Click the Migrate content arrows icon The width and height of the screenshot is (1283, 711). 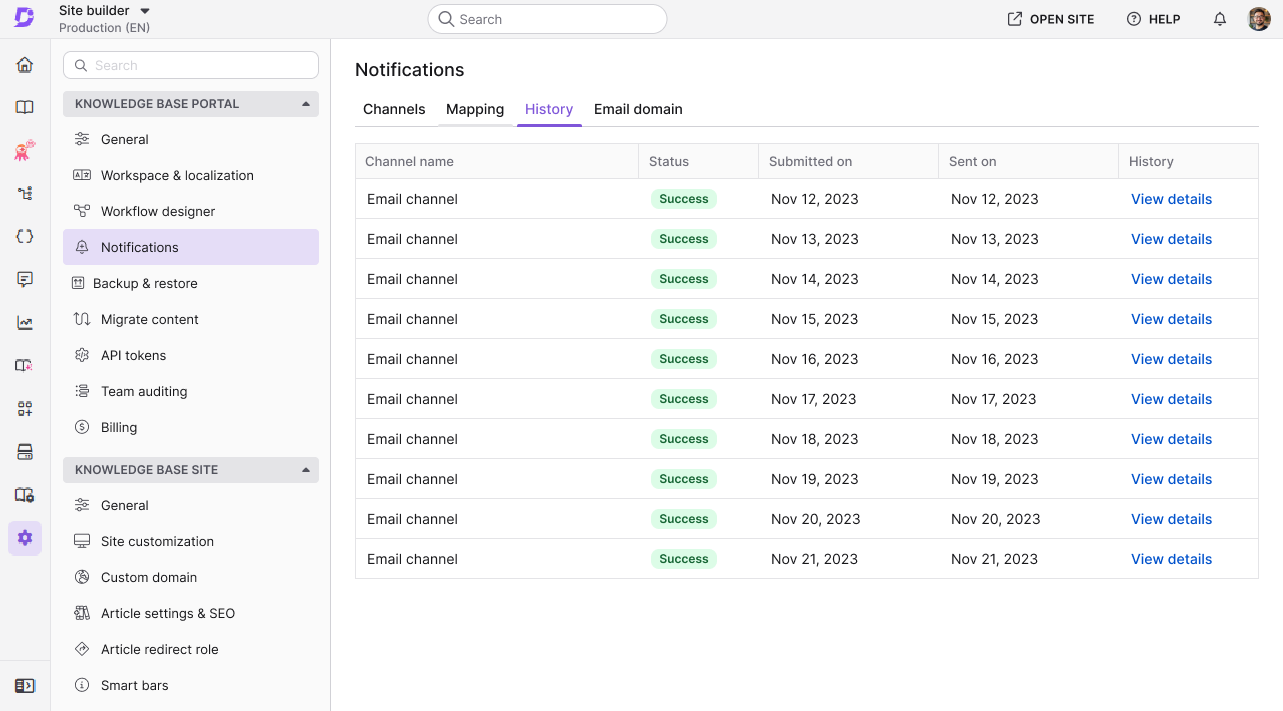click(x=82, y=319)
